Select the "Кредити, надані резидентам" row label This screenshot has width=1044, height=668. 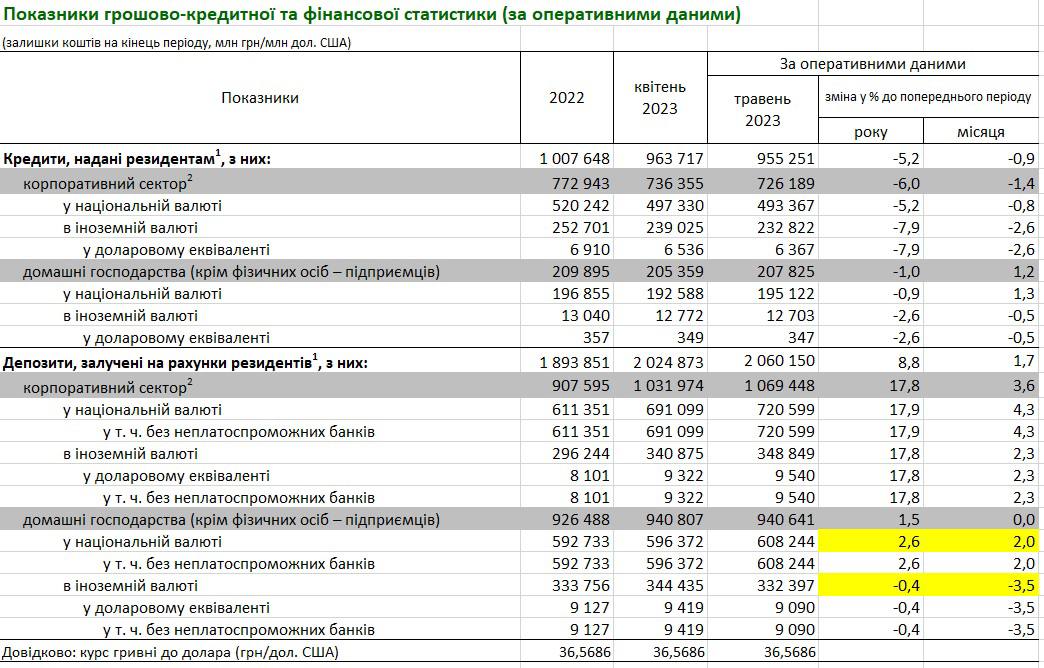[x=138, y=158]
